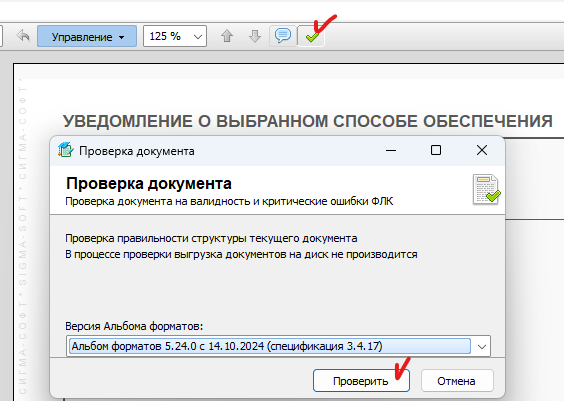Click the document-with-checkmark icon in dialog header
Image resolution: width=564 pixels, height=401 pixels.
tap(487, 189)
